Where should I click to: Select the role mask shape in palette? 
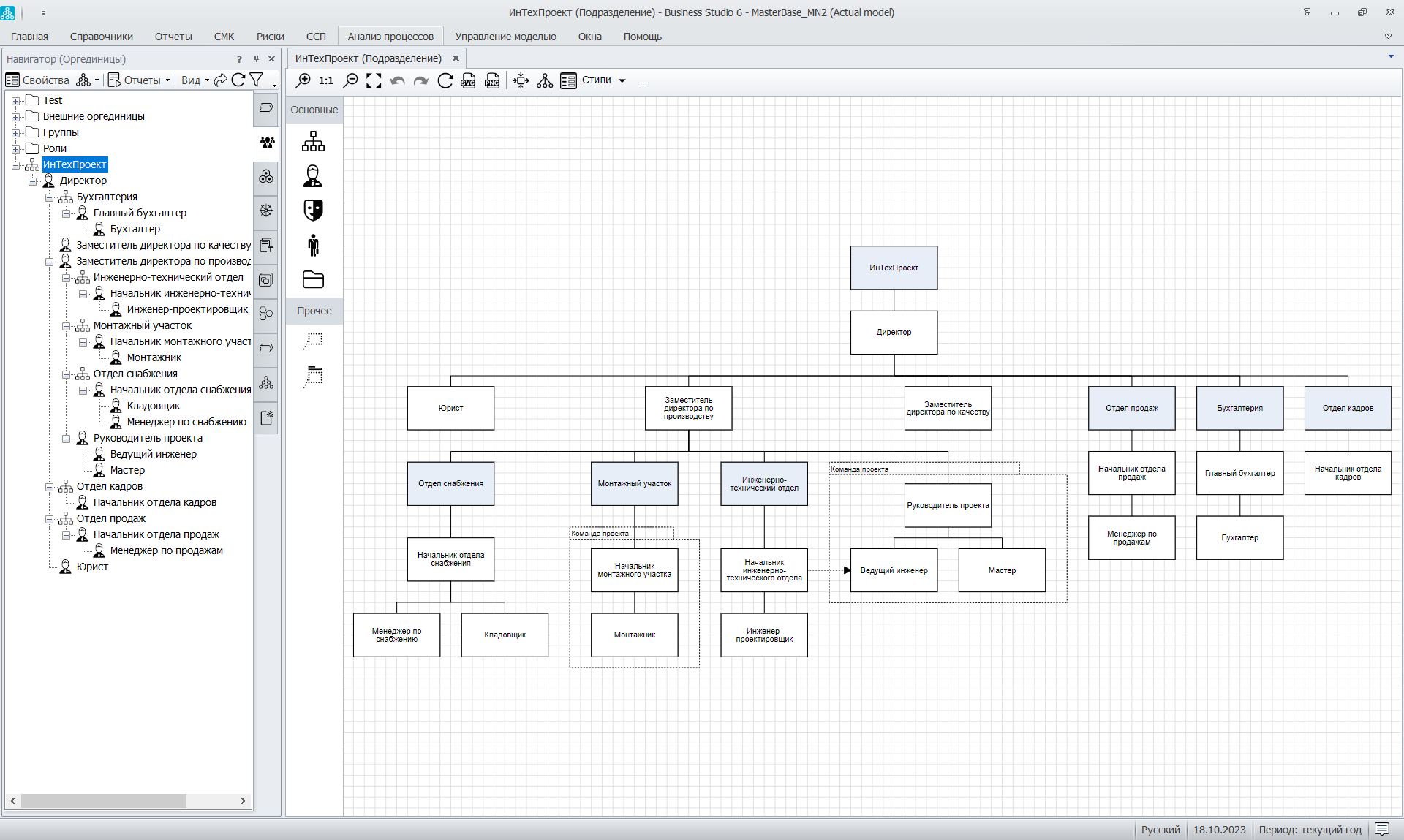[x=313, y=211]
